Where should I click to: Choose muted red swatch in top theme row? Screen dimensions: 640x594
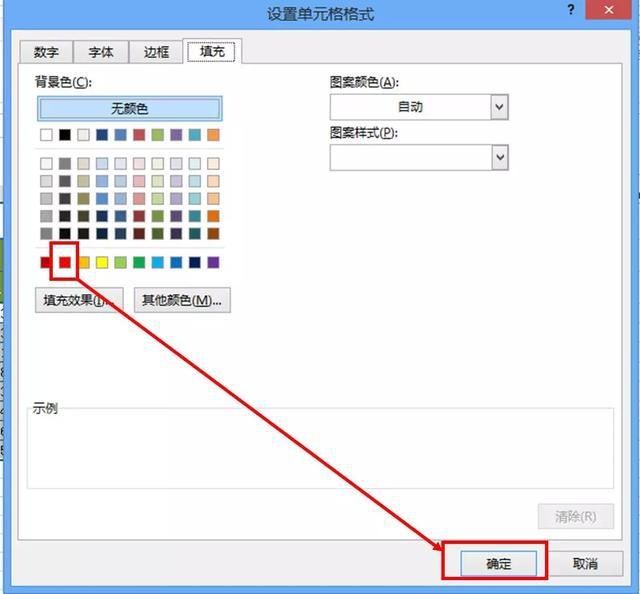click(x=139, y=135)
